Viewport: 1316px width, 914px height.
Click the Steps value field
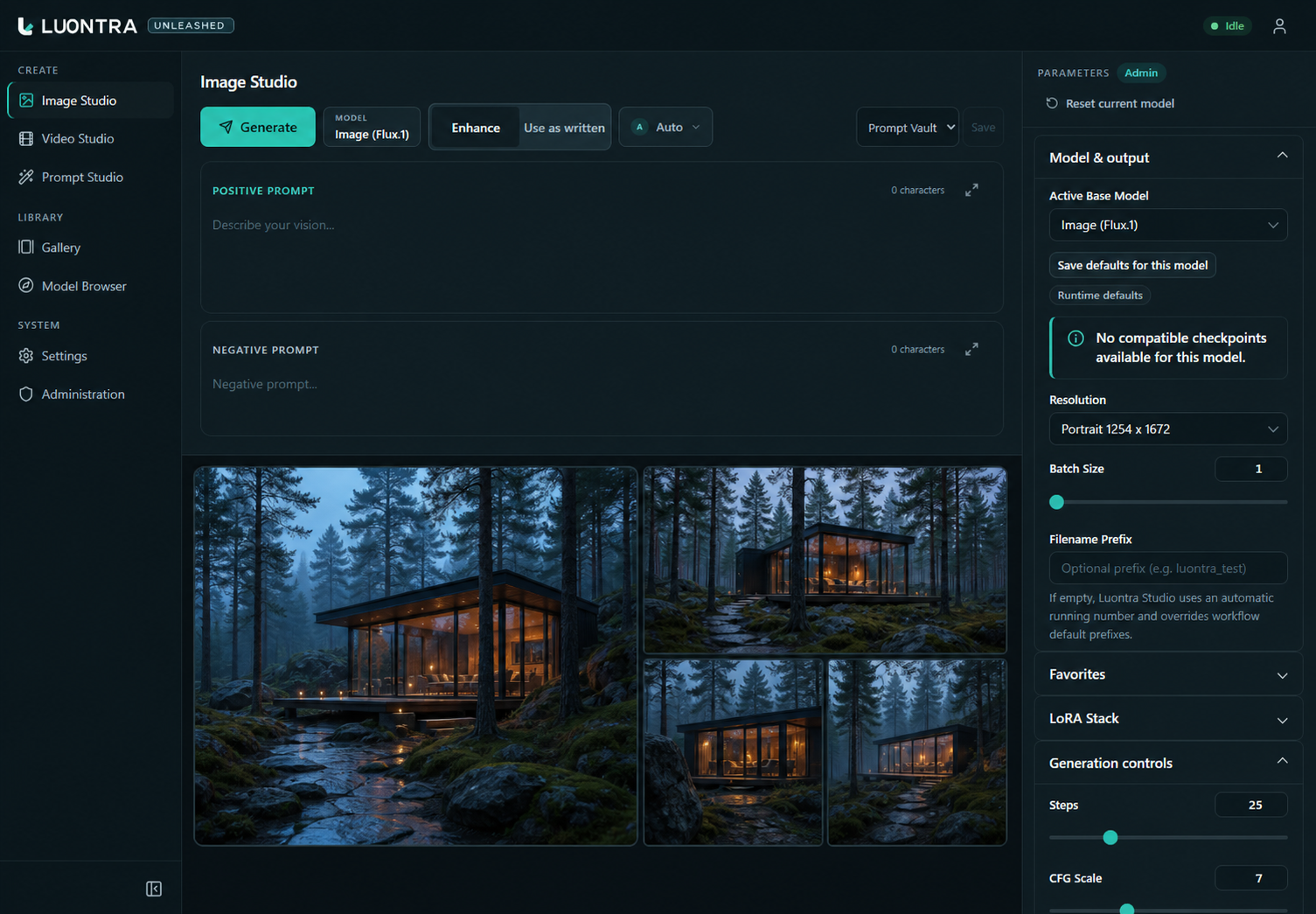tap(1250, 805)
